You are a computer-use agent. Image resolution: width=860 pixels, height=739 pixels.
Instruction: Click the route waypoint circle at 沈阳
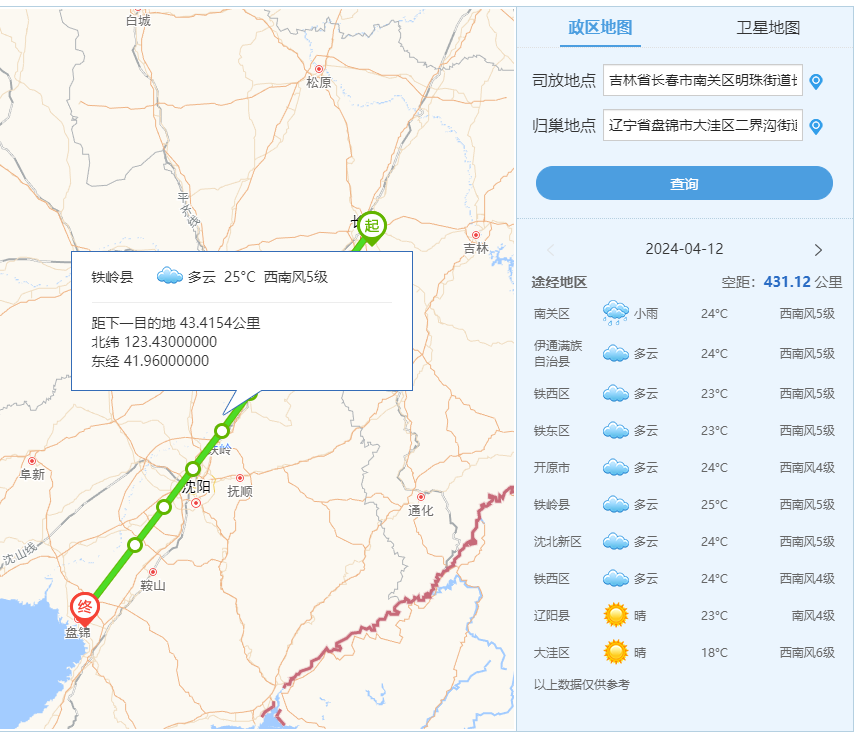click(x=193, y=469)
